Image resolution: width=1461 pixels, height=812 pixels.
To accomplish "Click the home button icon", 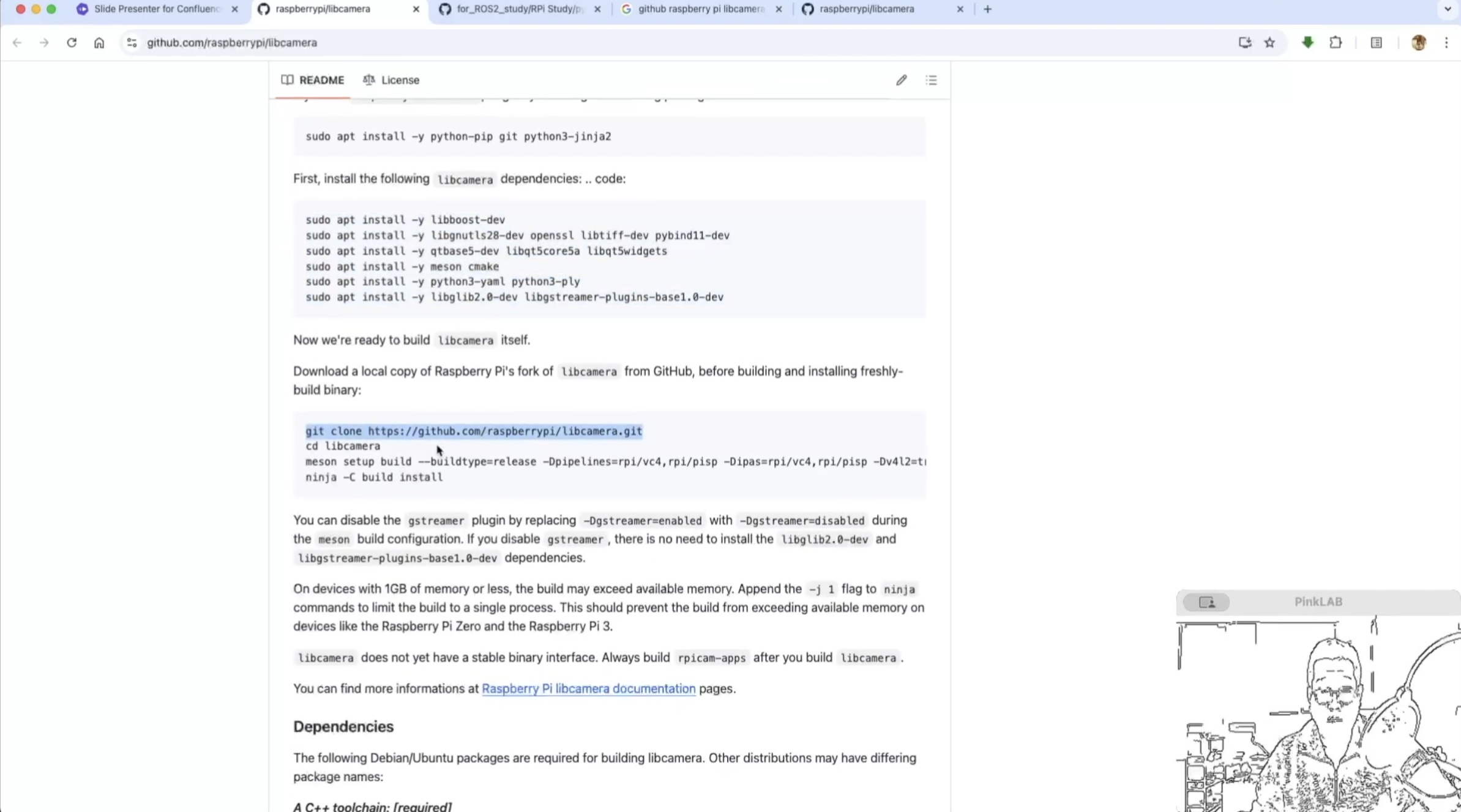I will point(99,42).
